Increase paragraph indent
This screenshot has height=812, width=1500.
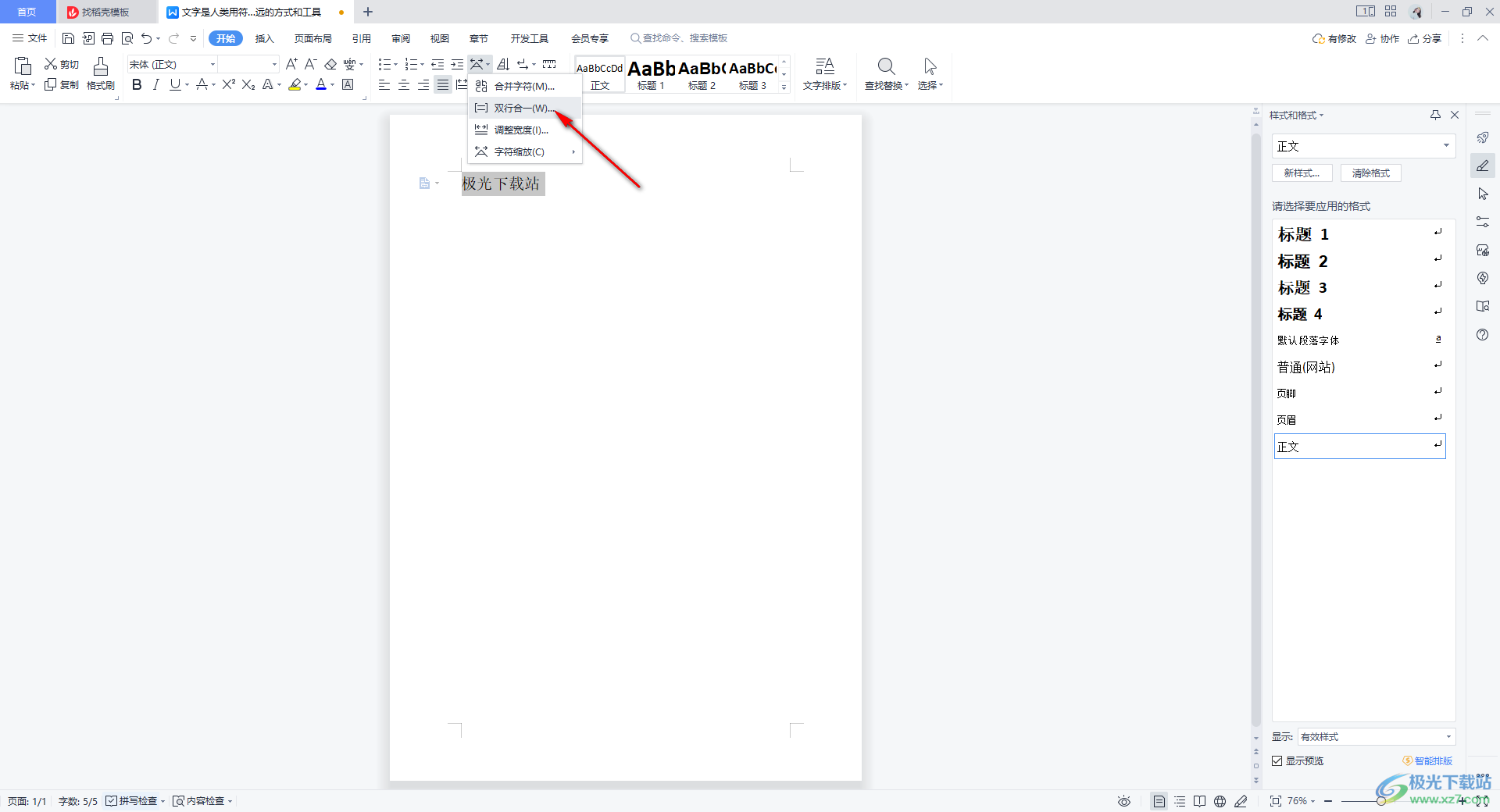(x=457, y=64)
